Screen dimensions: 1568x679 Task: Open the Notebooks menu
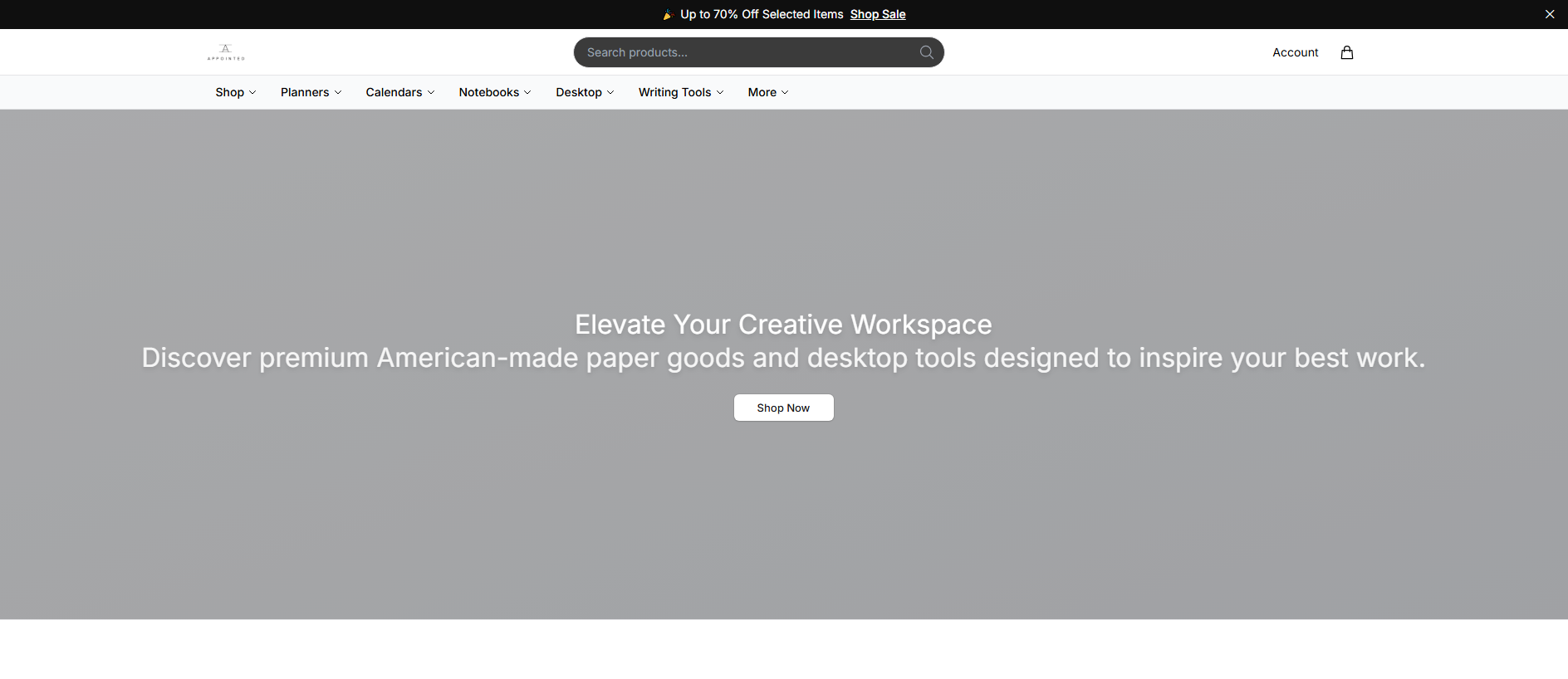495,92
